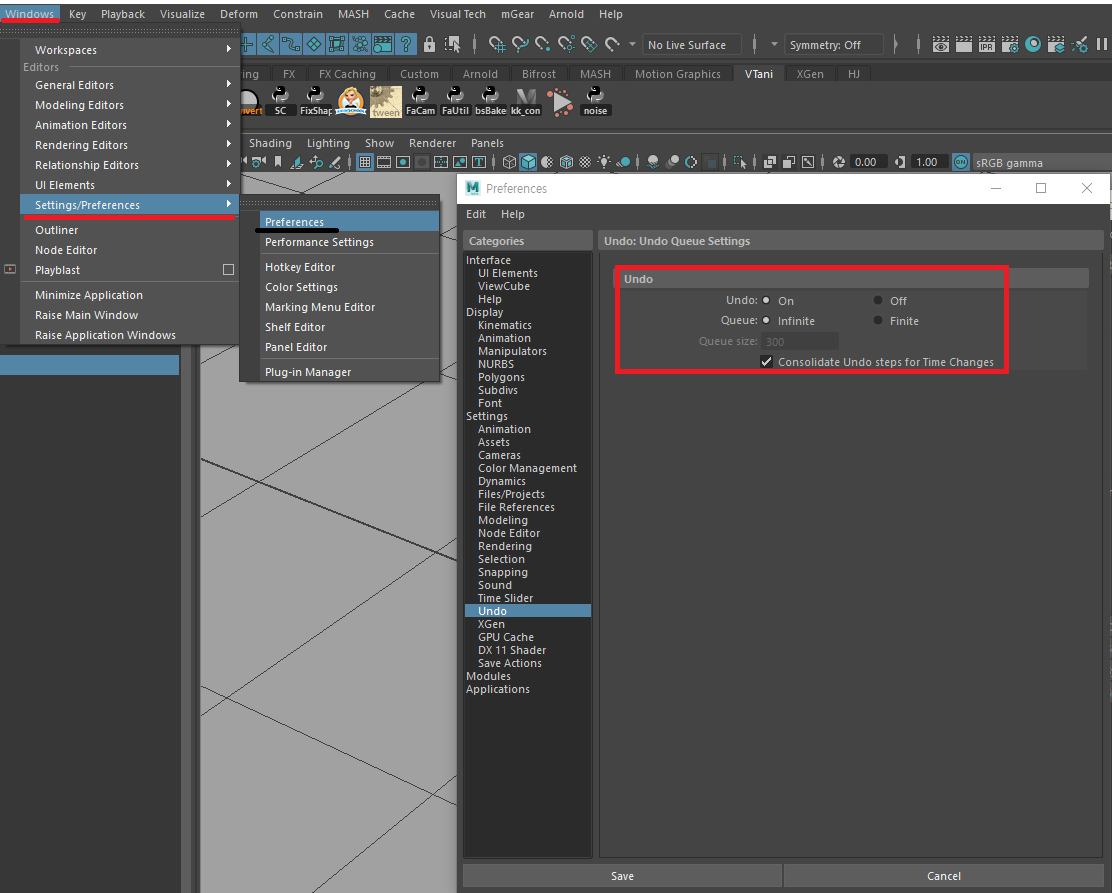Click the help question-mark snap icon
Viewport: 1112px width, 893px height.
(406, 45)
